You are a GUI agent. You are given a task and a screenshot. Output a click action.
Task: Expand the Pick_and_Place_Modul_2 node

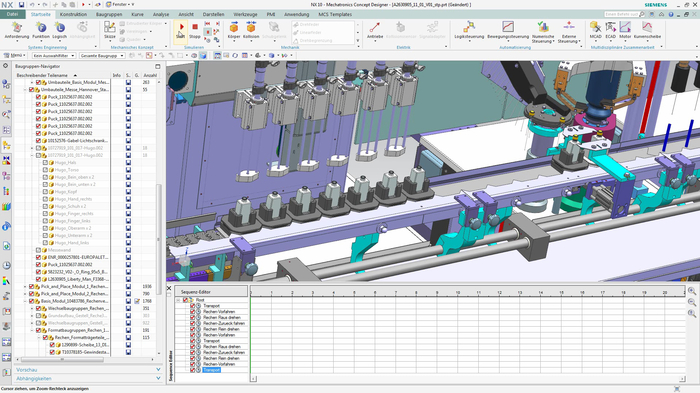click(25, 294)
